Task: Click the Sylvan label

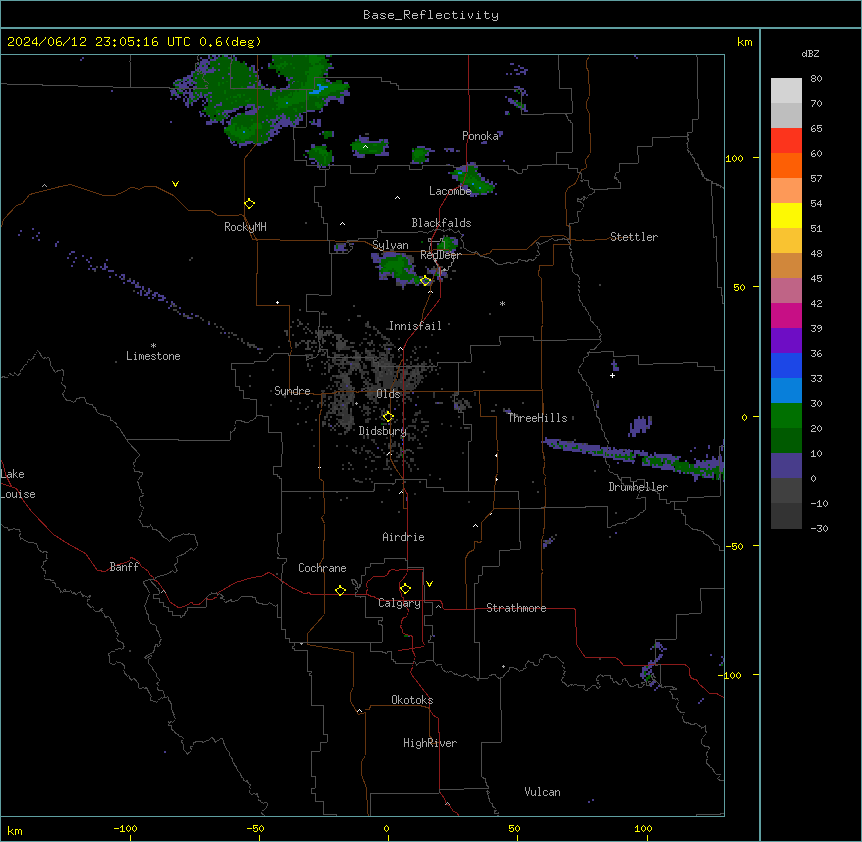Action: [390, 245]
